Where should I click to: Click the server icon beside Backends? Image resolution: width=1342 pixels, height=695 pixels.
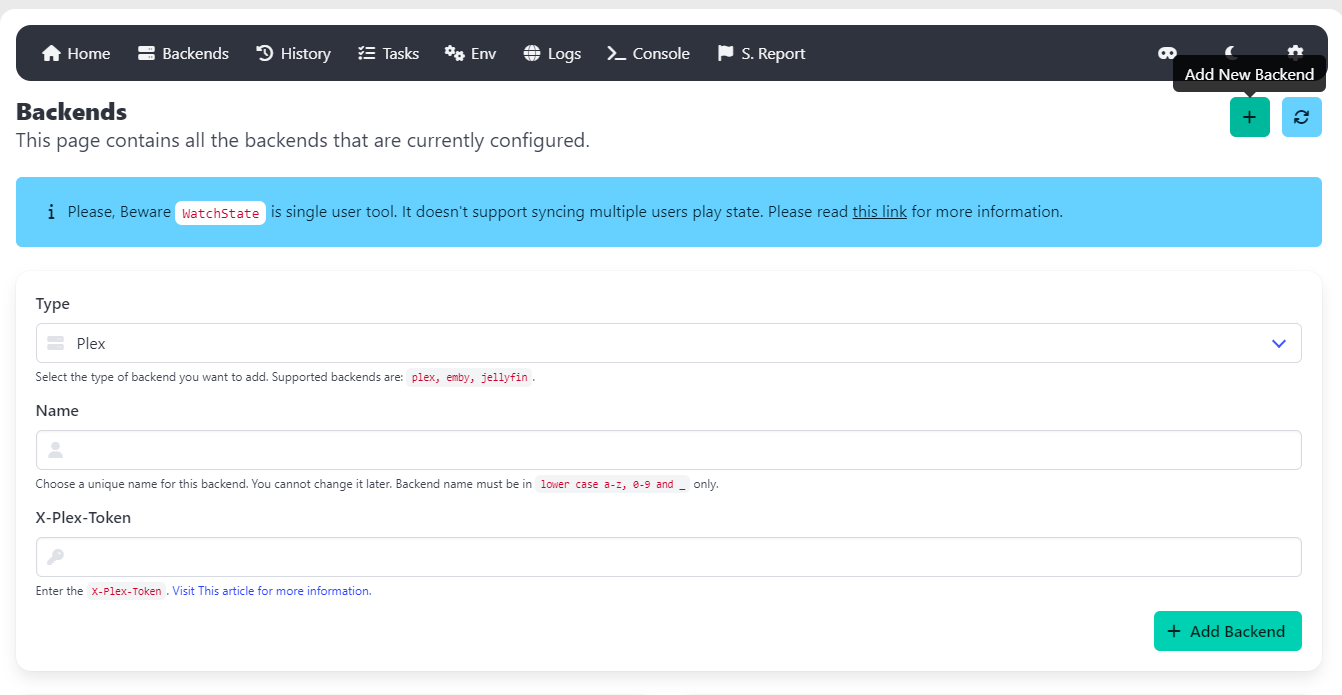click(x=145, y=53)
